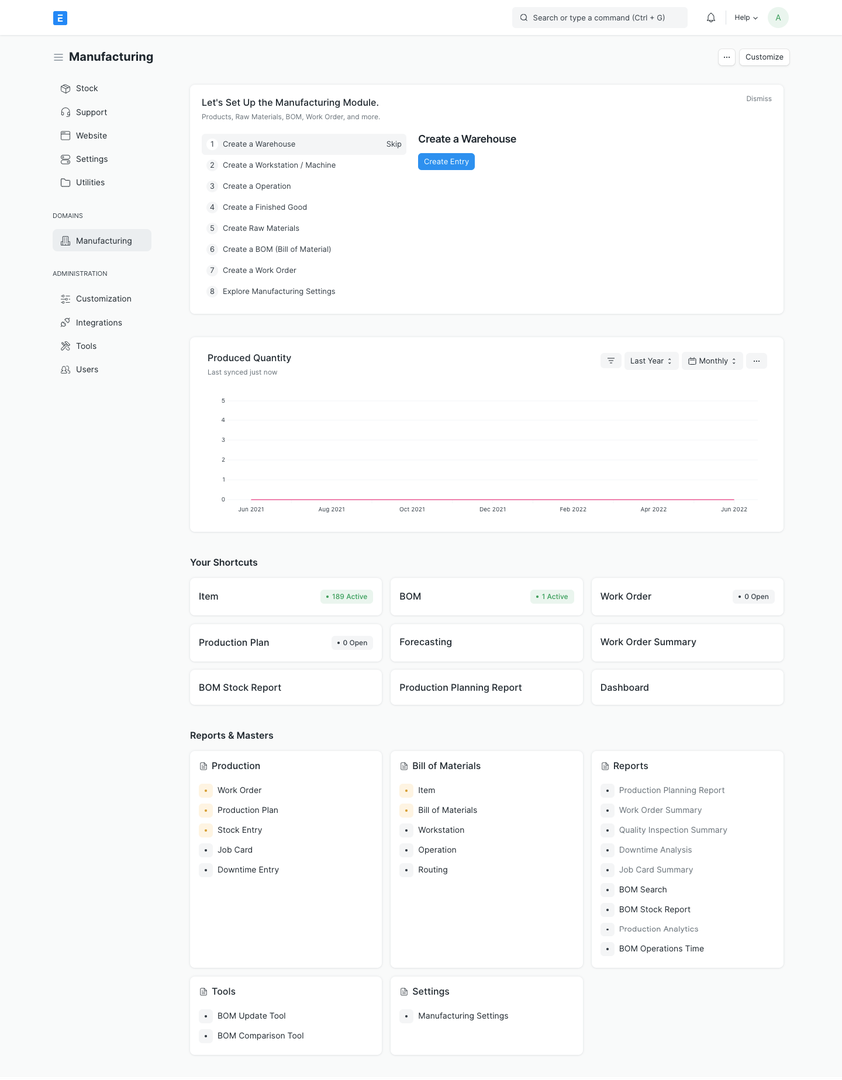Expand the Help menu
This screenshot has width=842, height=1080.
click(744, 17)
